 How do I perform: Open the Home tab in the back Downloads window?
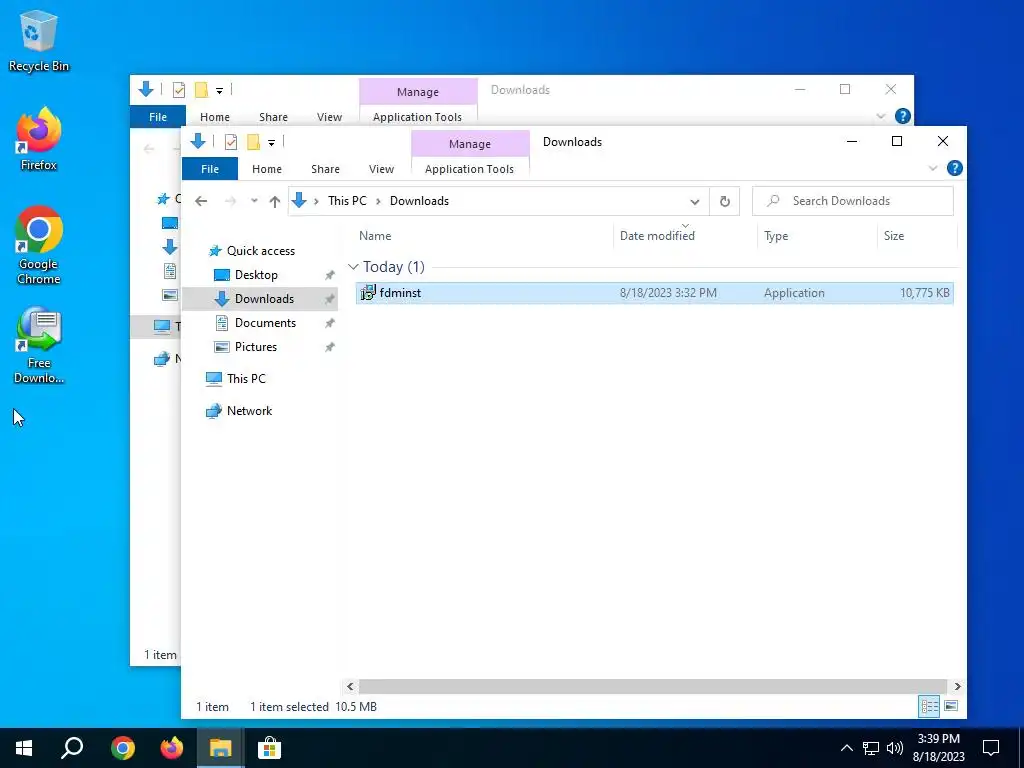(x=215, y=117)
